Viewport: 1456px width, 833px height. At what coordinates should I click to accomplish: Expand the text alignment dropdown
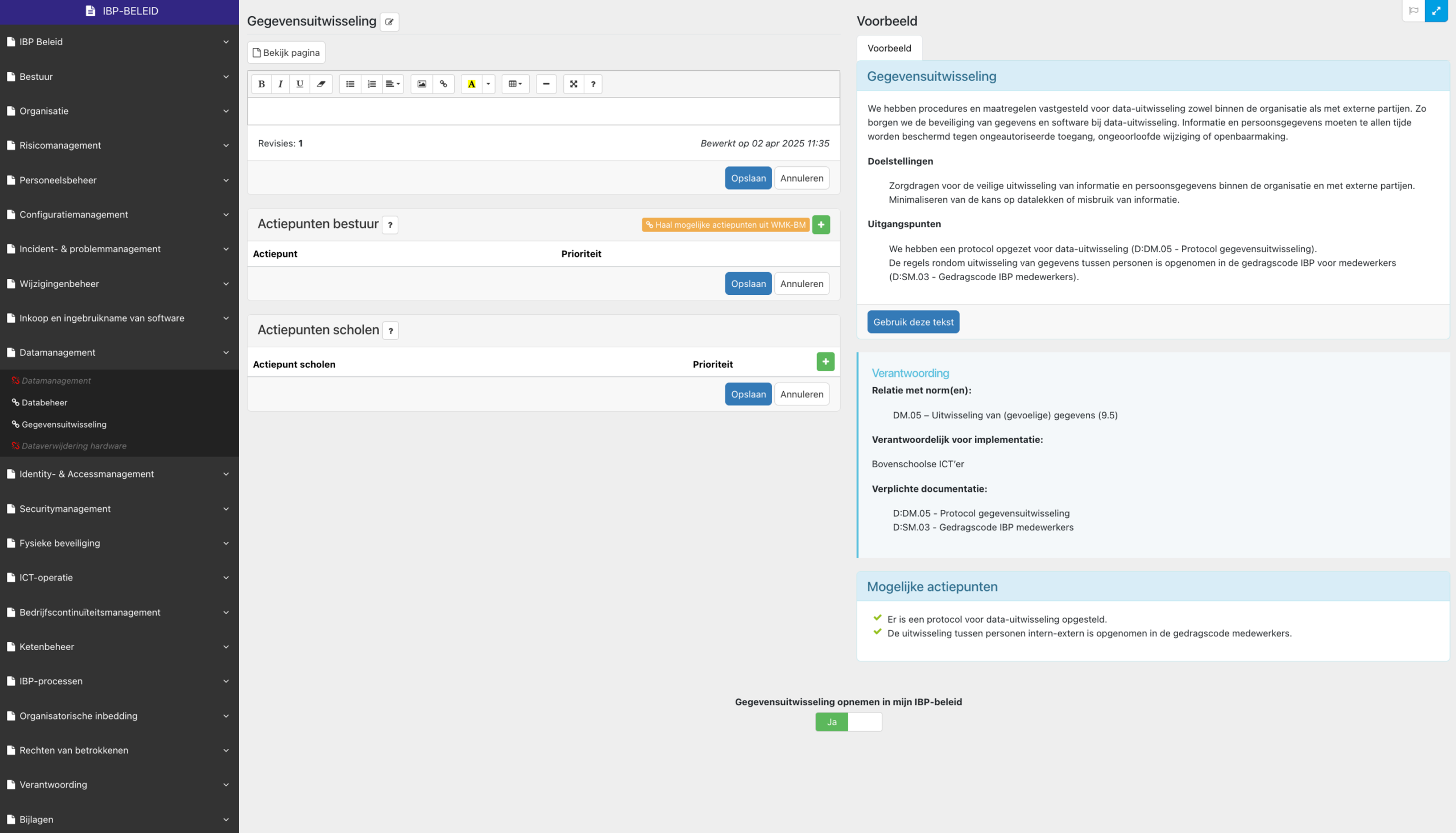(393, 84)
